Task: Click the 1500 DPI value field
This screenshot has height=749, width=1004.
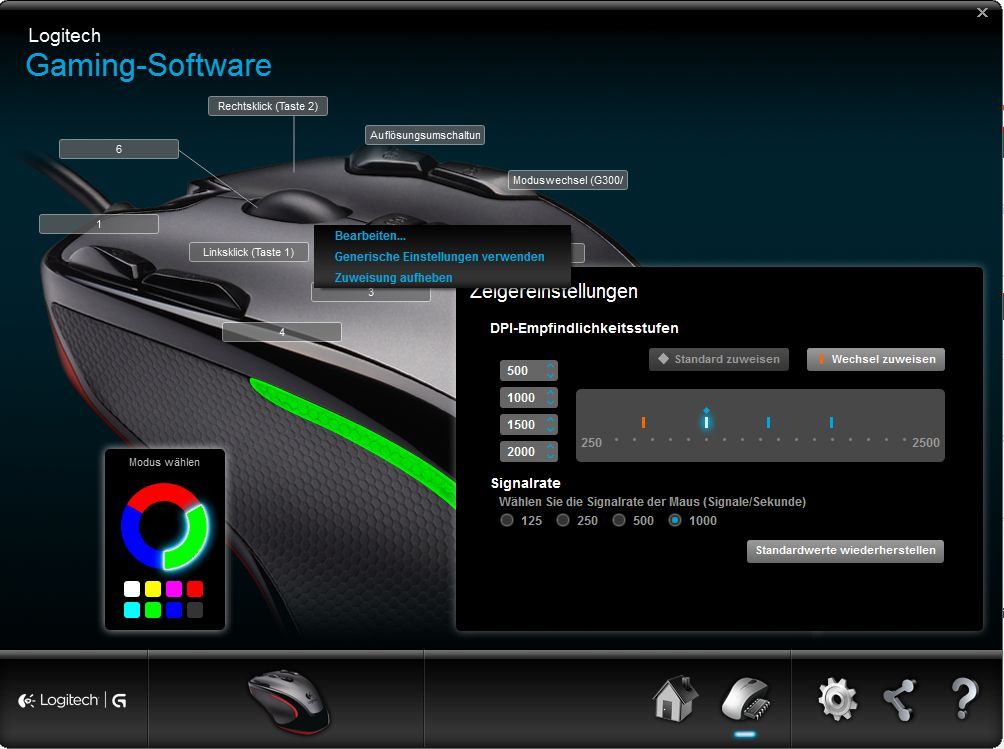Action: click(x=529, y=424)
